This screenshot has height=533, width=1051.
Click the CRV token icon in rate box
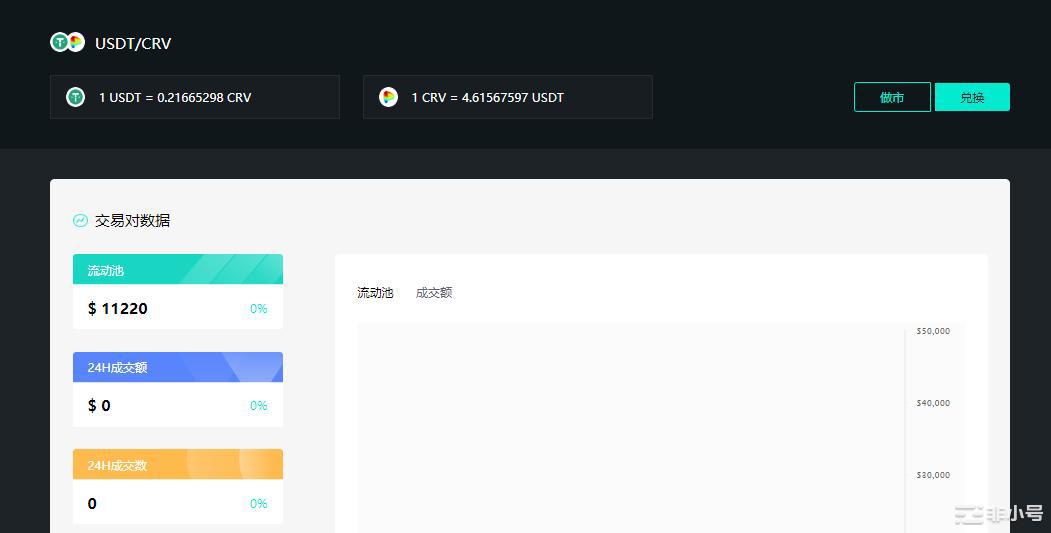[x=388, y=97]
